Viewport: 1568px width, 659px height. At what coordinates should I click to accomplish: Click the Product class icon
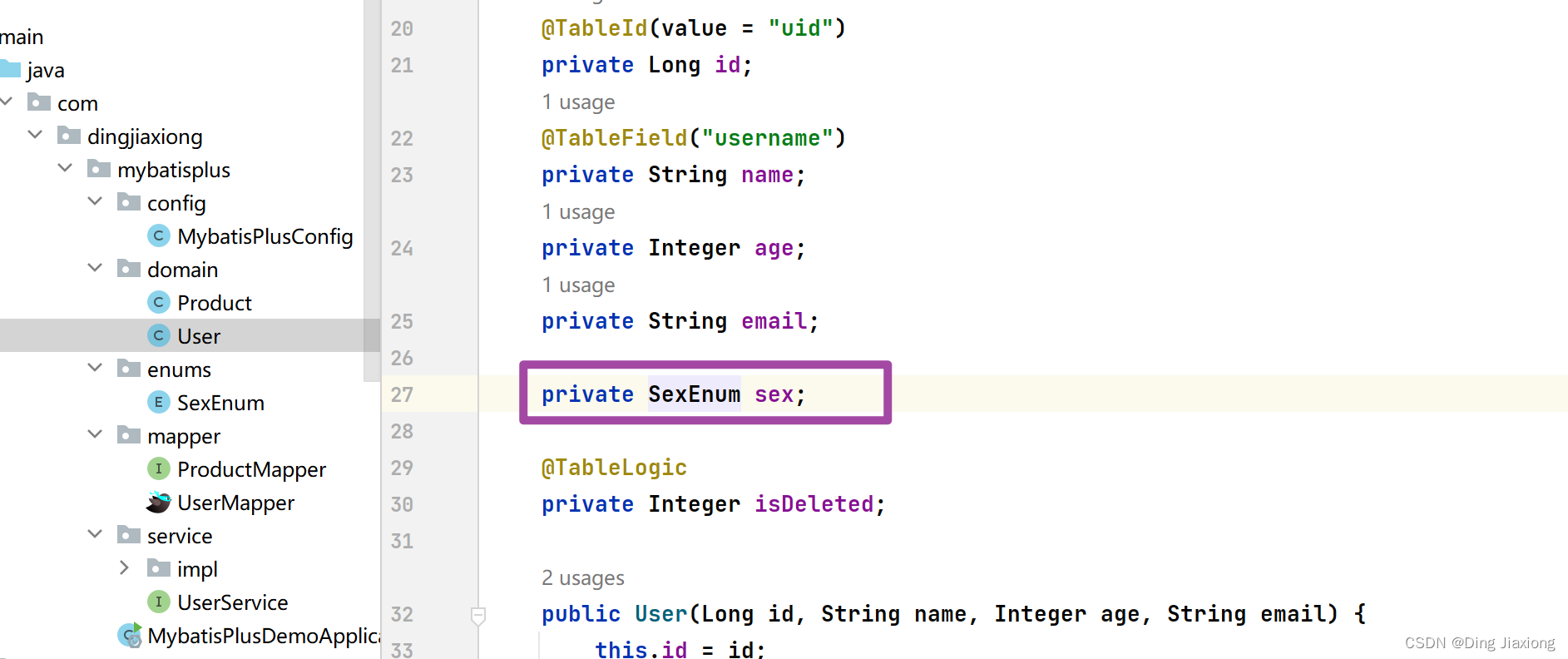coord(159,302)
